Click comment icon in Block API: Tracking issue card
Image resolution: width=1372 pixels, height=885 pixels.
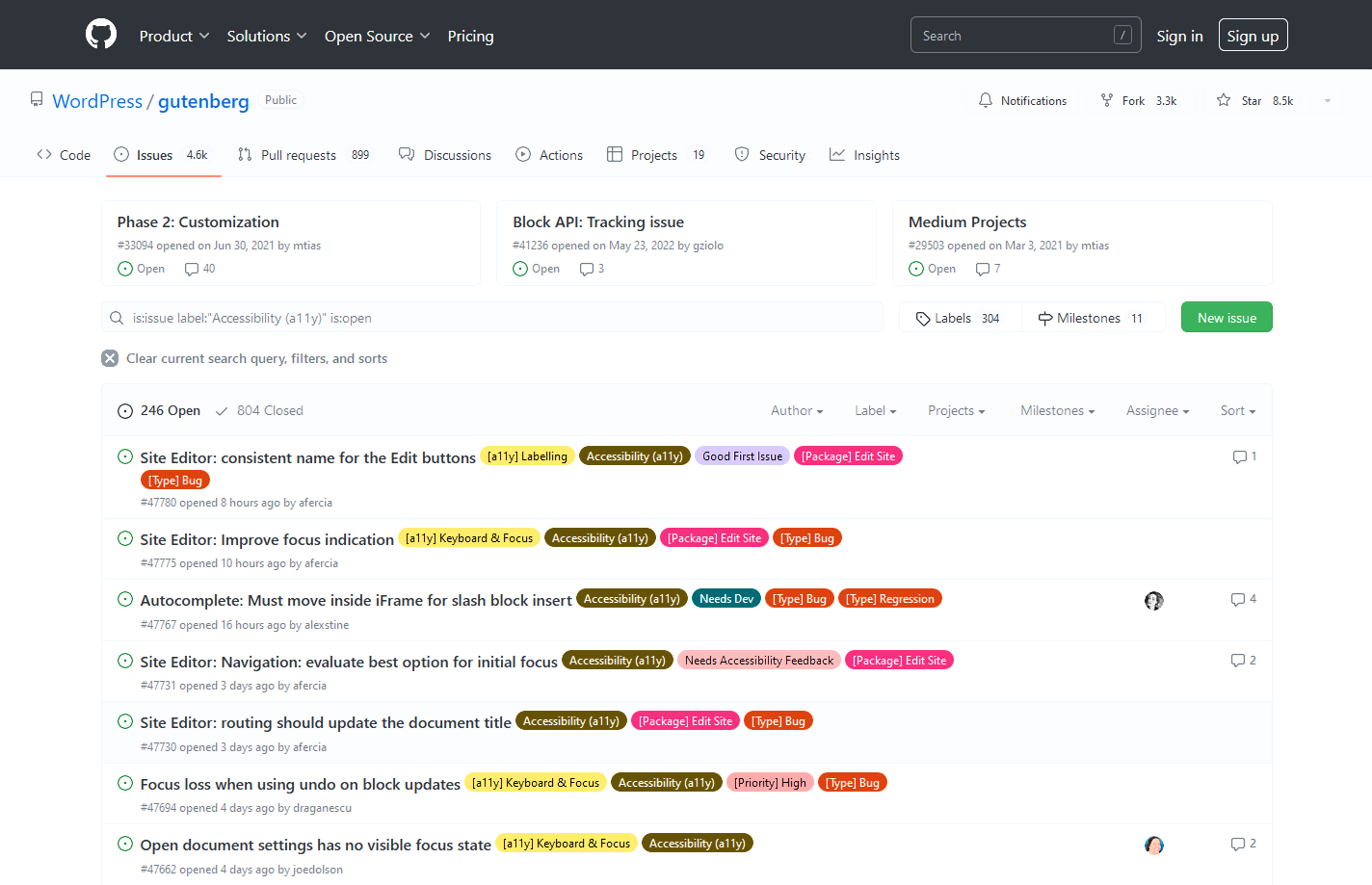[x=587, y=270]
